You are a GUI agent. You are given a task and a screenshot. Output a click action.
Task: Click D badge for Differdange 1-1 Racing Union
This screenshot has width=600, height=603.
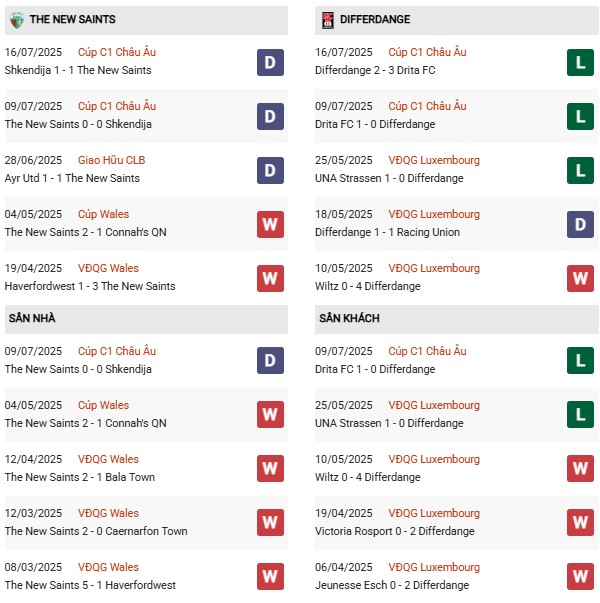point(579,224)
